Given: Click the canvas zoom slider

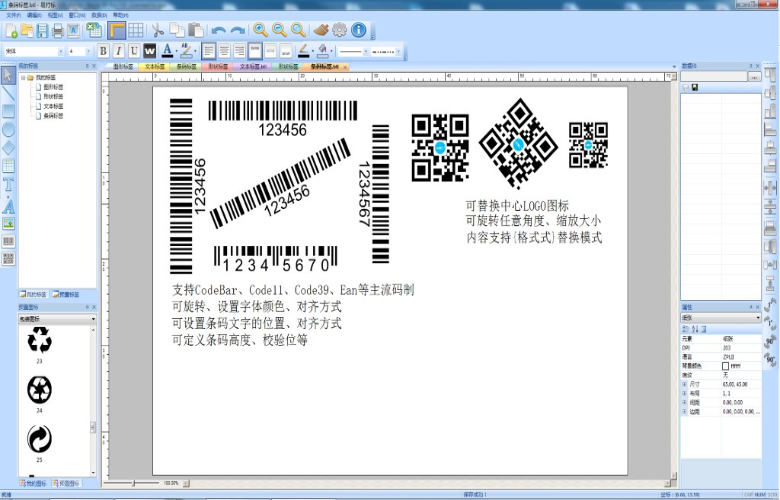Looking at the screenshot, I should 133,483.
